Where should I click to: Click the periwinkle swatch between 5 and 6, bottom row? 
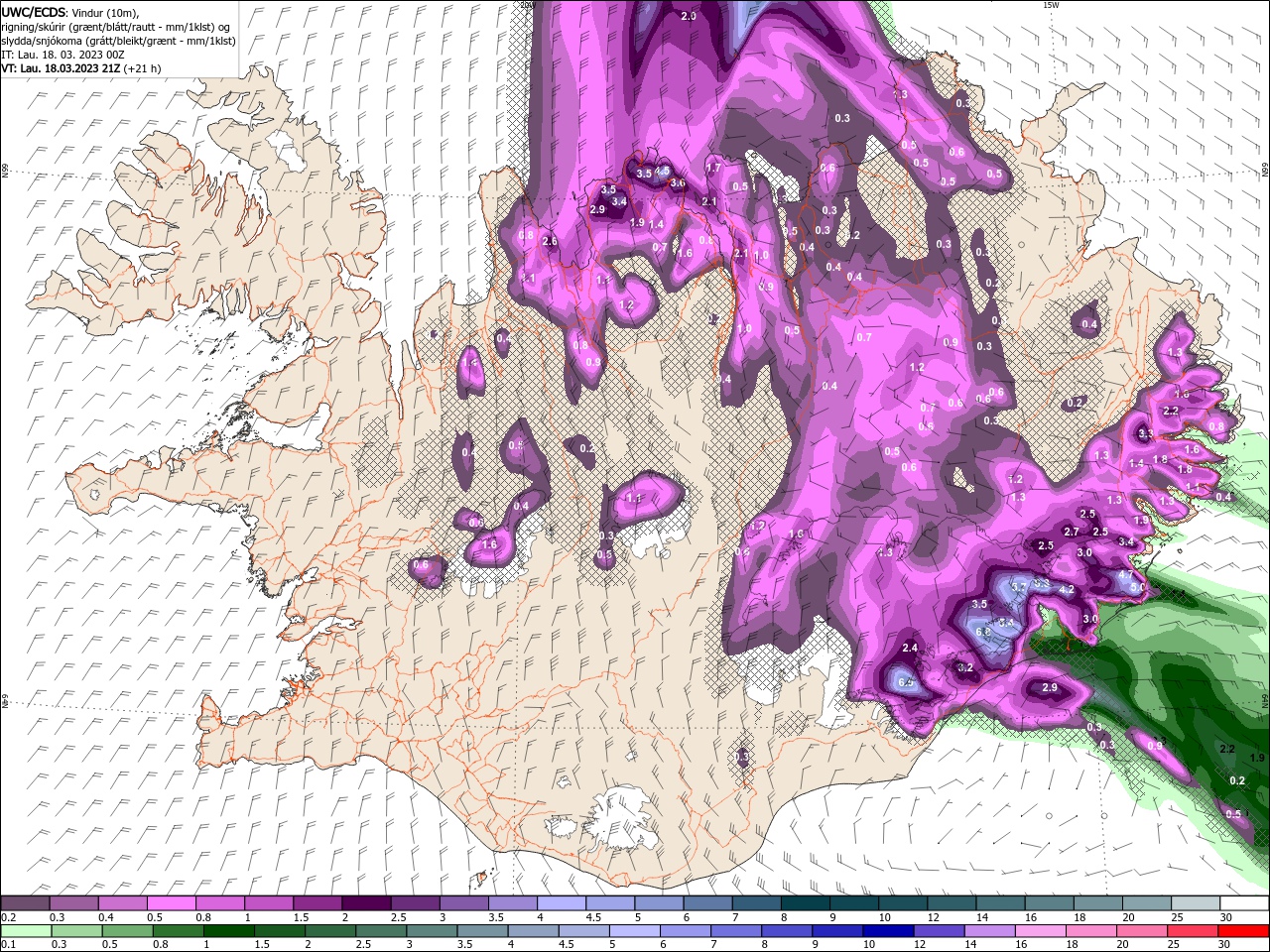(634, 931)
